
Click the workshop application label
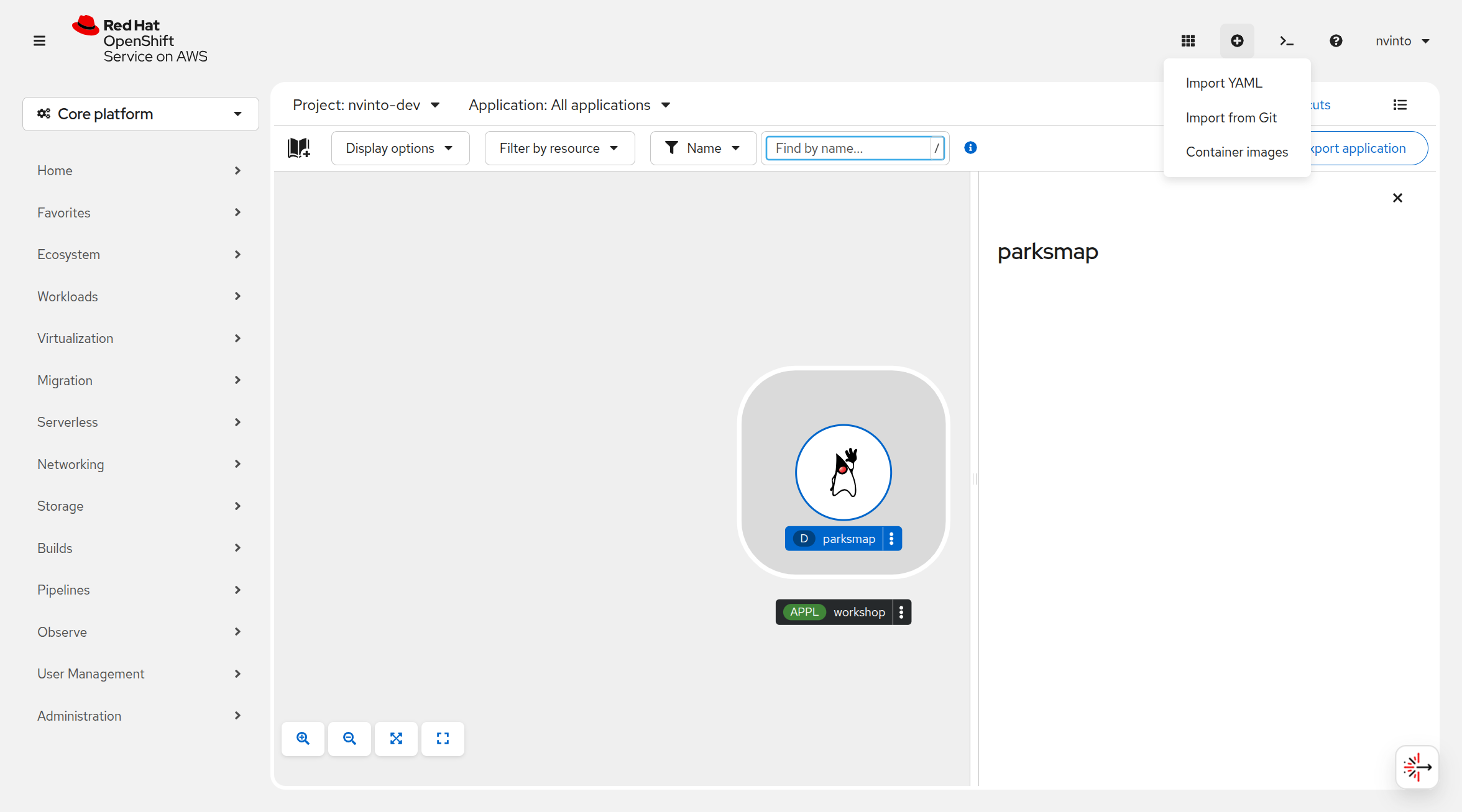click(859, 612)
